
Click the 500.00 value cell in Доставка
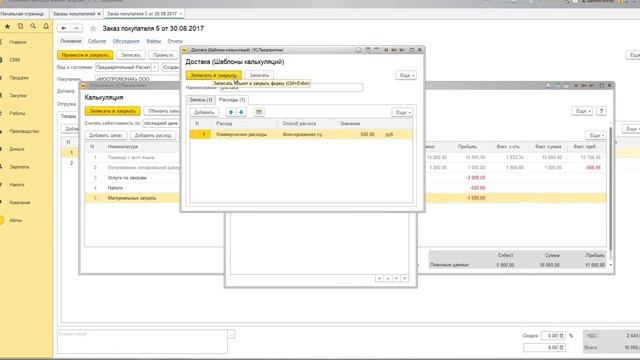click(357, 134)
